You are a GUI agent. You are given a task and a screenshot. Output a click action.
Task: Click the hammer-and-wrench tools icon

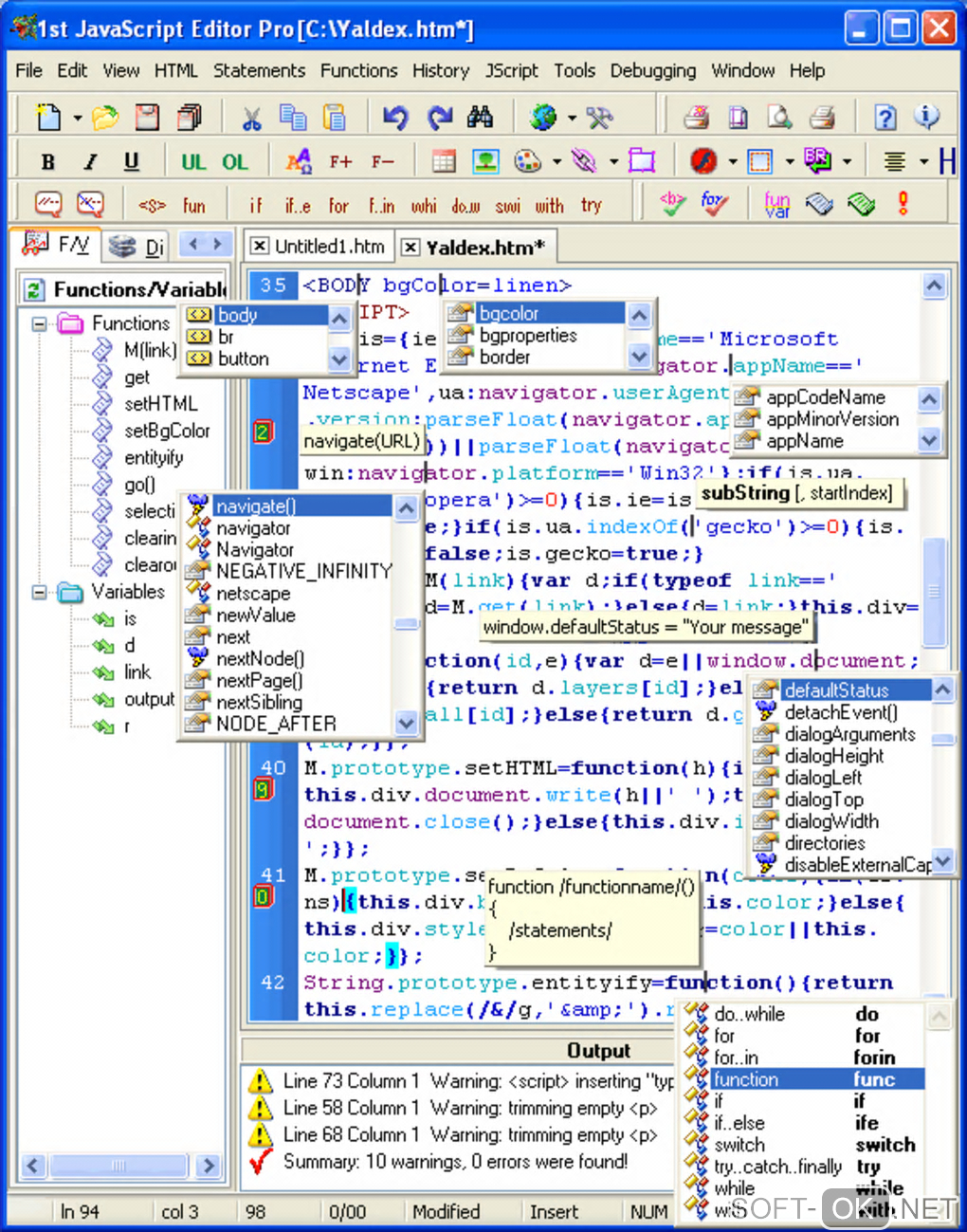[x=599, y=117]
